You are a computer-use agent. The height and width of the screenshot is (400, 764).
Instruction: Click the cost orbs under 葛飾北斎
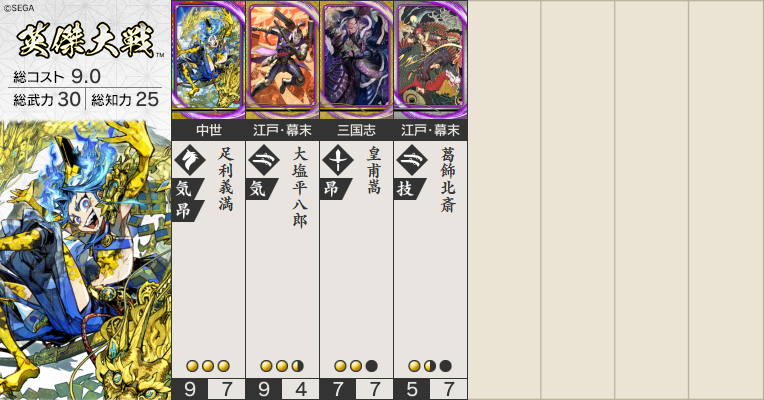(430, 366)
